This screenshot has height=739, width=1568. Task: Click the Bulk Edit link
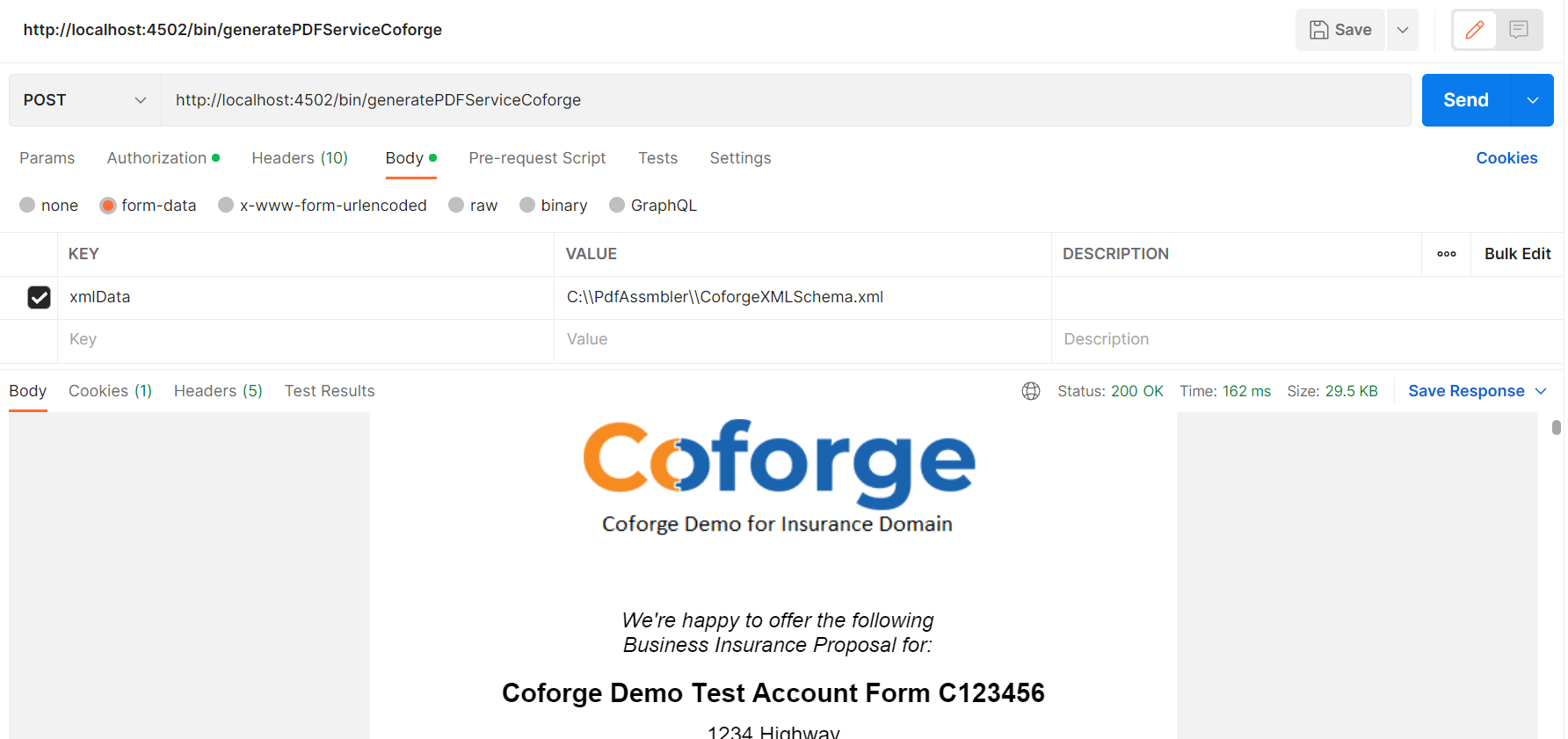tap(1518, 254)
